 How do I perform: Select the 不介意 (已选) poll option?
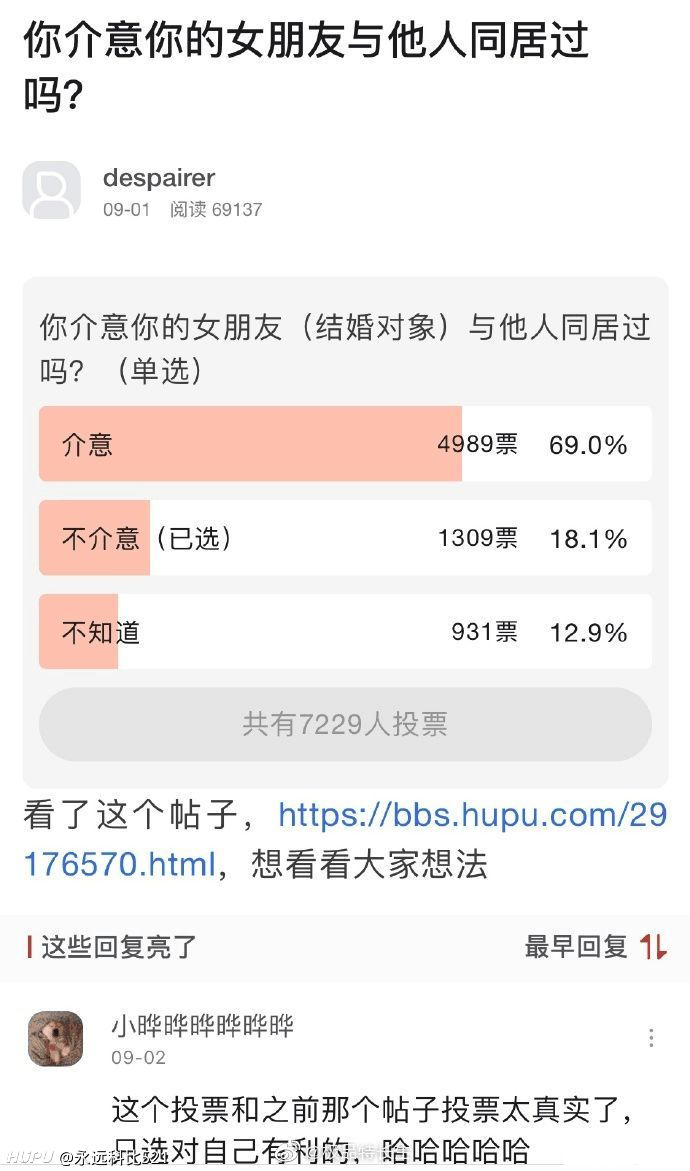345,538
